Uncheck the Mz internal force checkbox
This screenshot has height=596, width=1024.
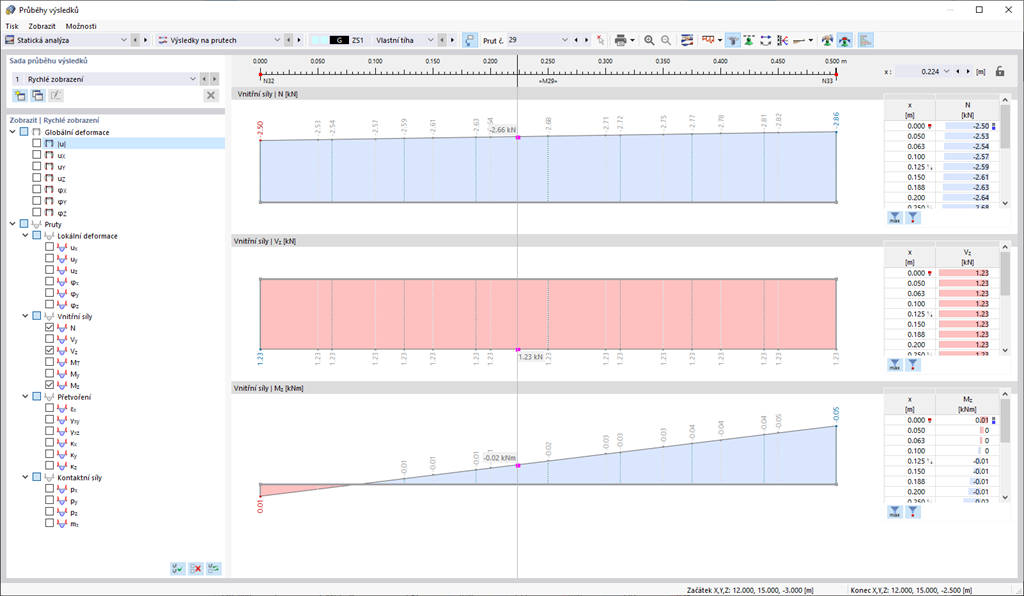click(50, 385)
